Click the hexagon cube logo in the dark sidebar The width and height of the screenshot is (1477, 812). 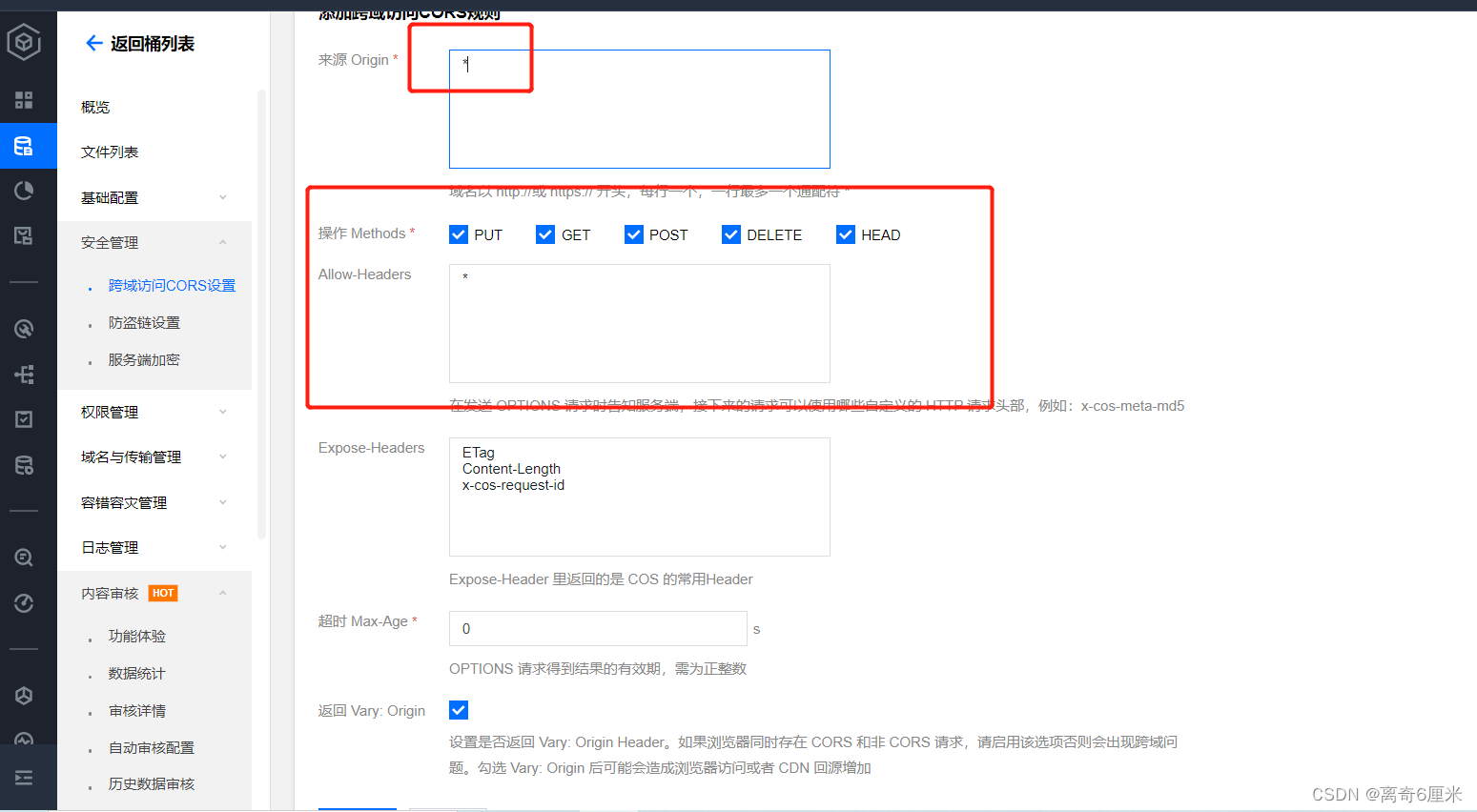(24, 42)
